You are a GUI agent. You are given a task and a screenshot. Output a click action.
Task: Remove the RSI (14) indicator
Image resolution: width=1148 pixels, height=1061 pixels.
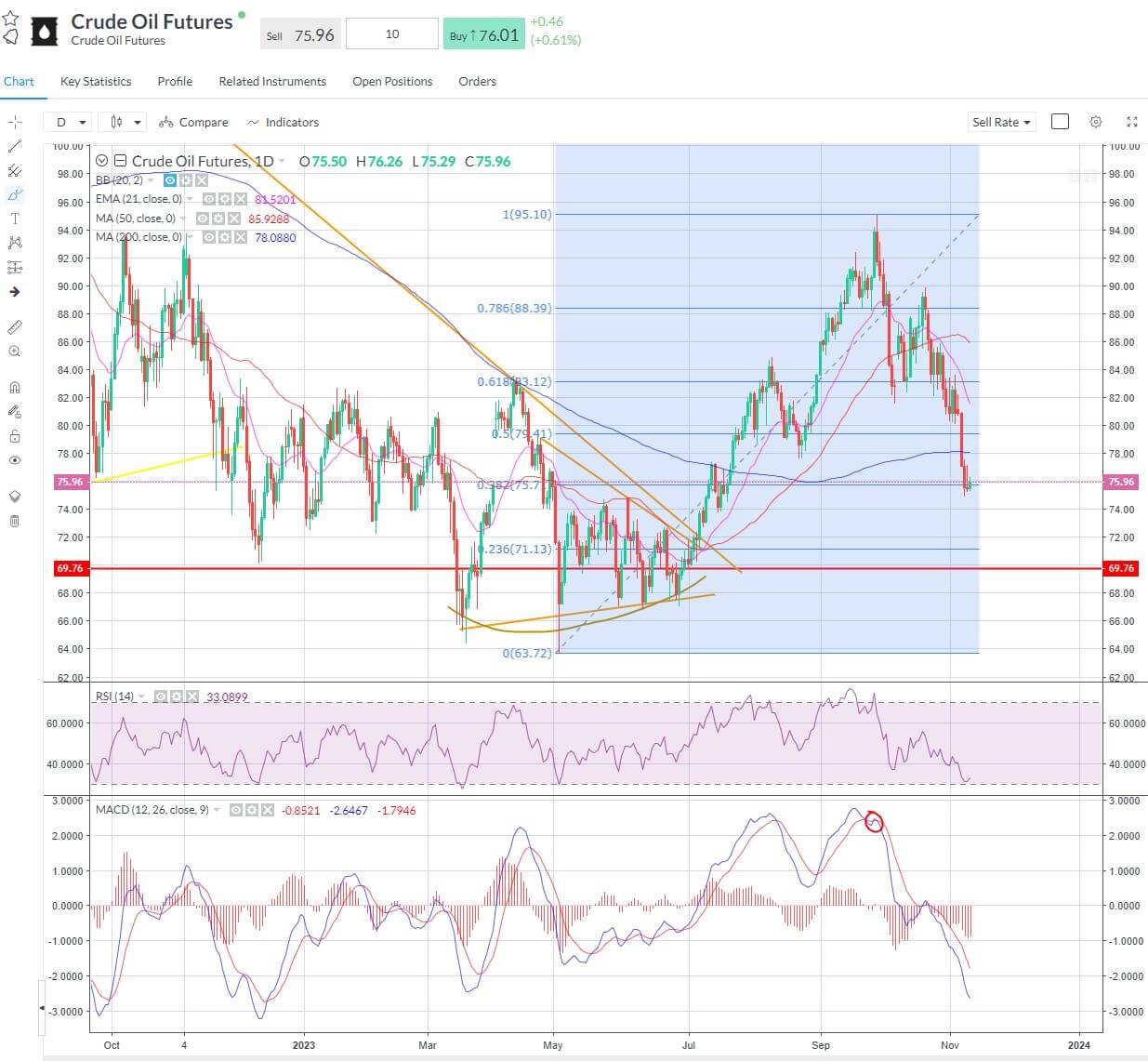tap(191, 696)
